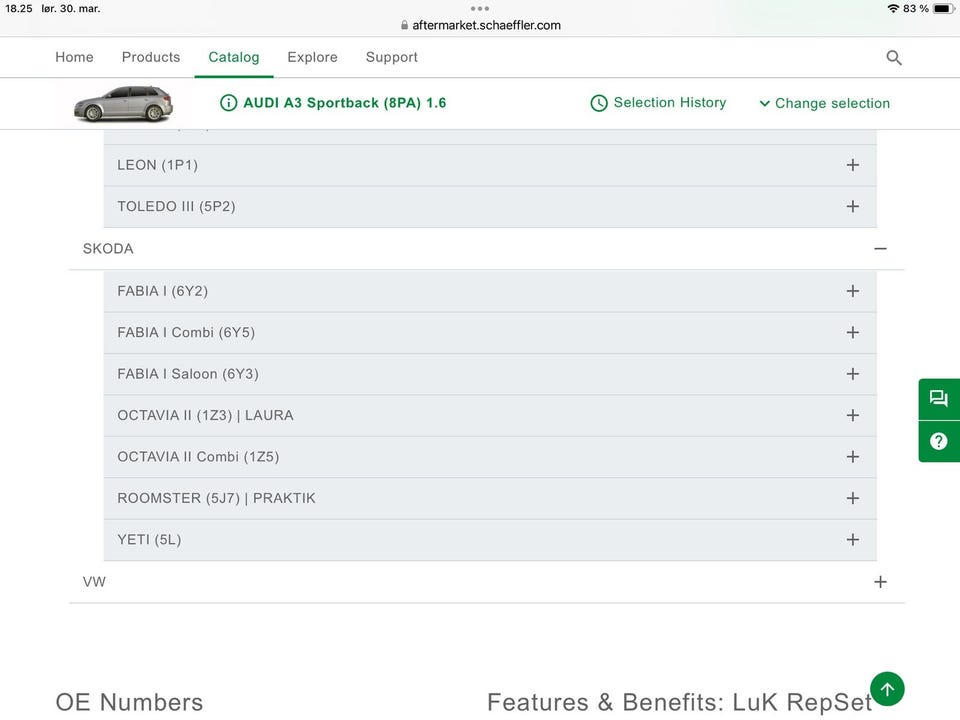
Task: Click the LEON (1P1) row text
Action: tap(157, 165)
